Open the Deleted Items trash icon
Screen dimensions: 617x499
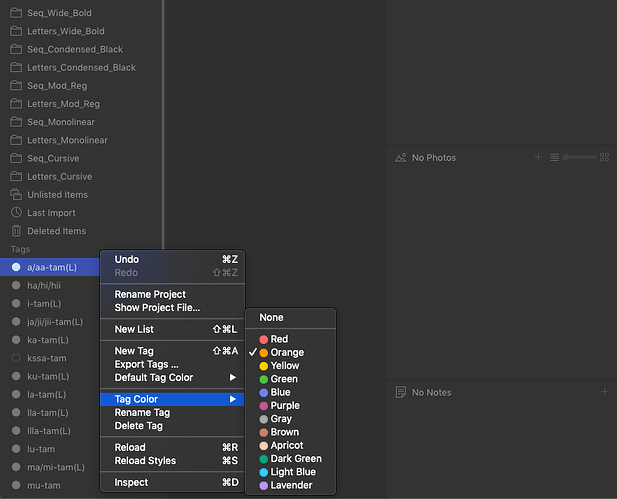click(16, 231)
